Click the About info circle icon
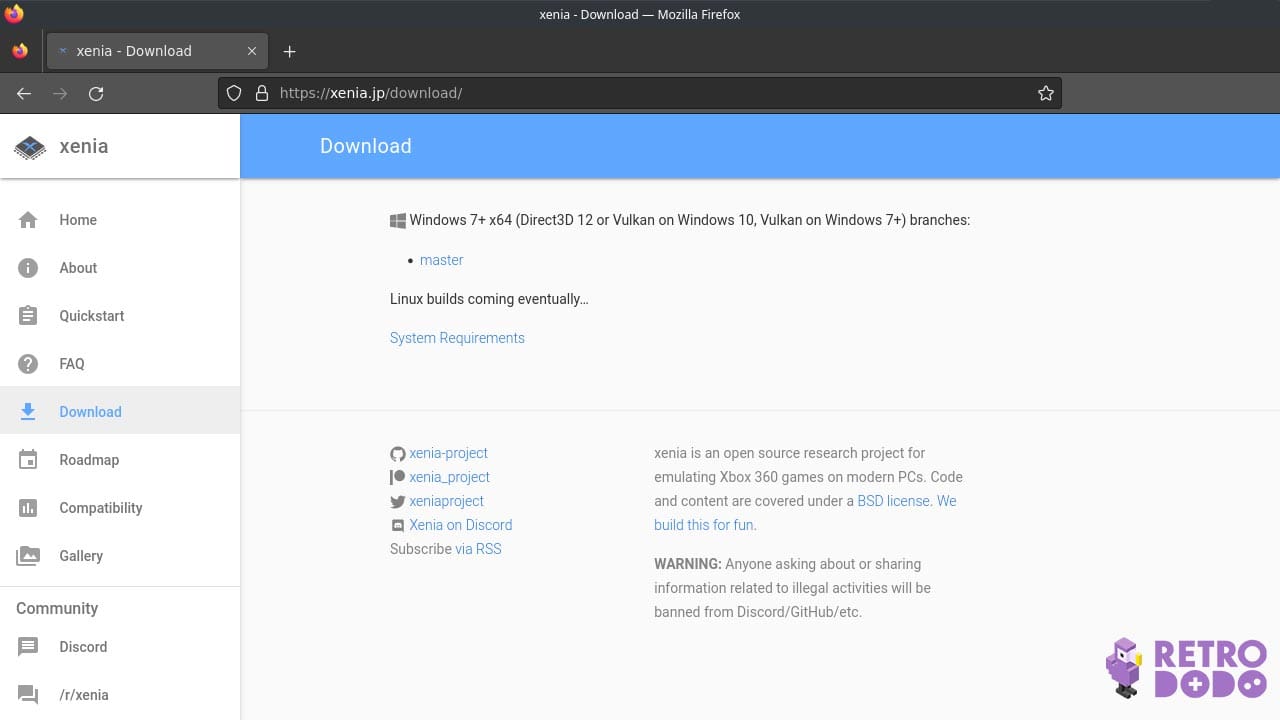1280x720 pixels. (x=28, y=268)
